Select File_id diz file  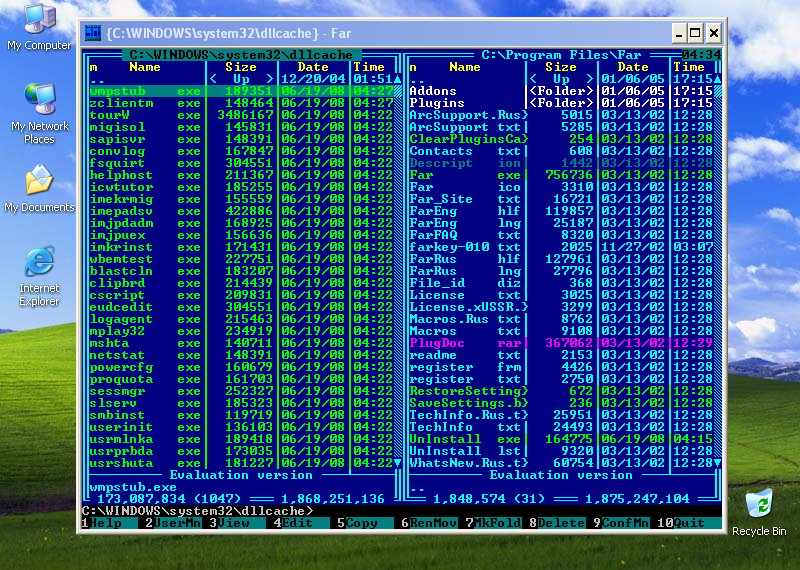561,283
